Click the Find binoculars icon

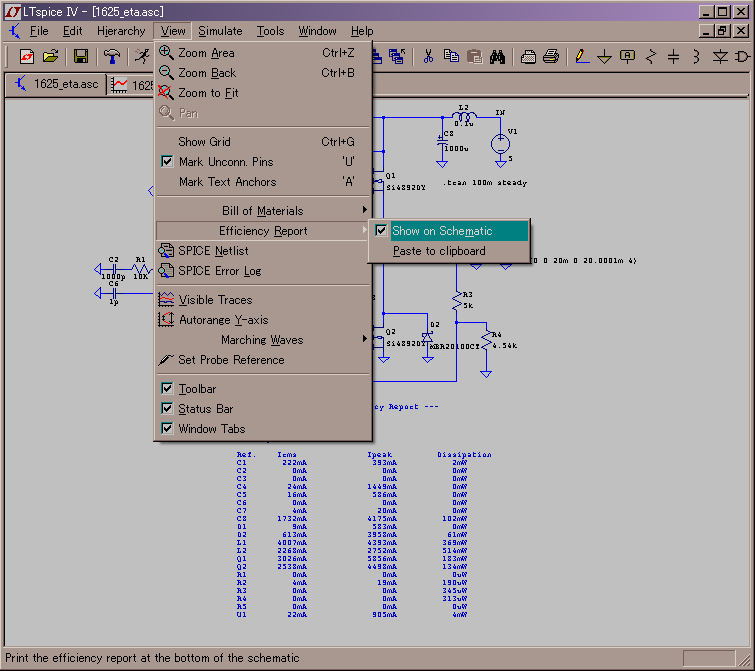point(497,56)
